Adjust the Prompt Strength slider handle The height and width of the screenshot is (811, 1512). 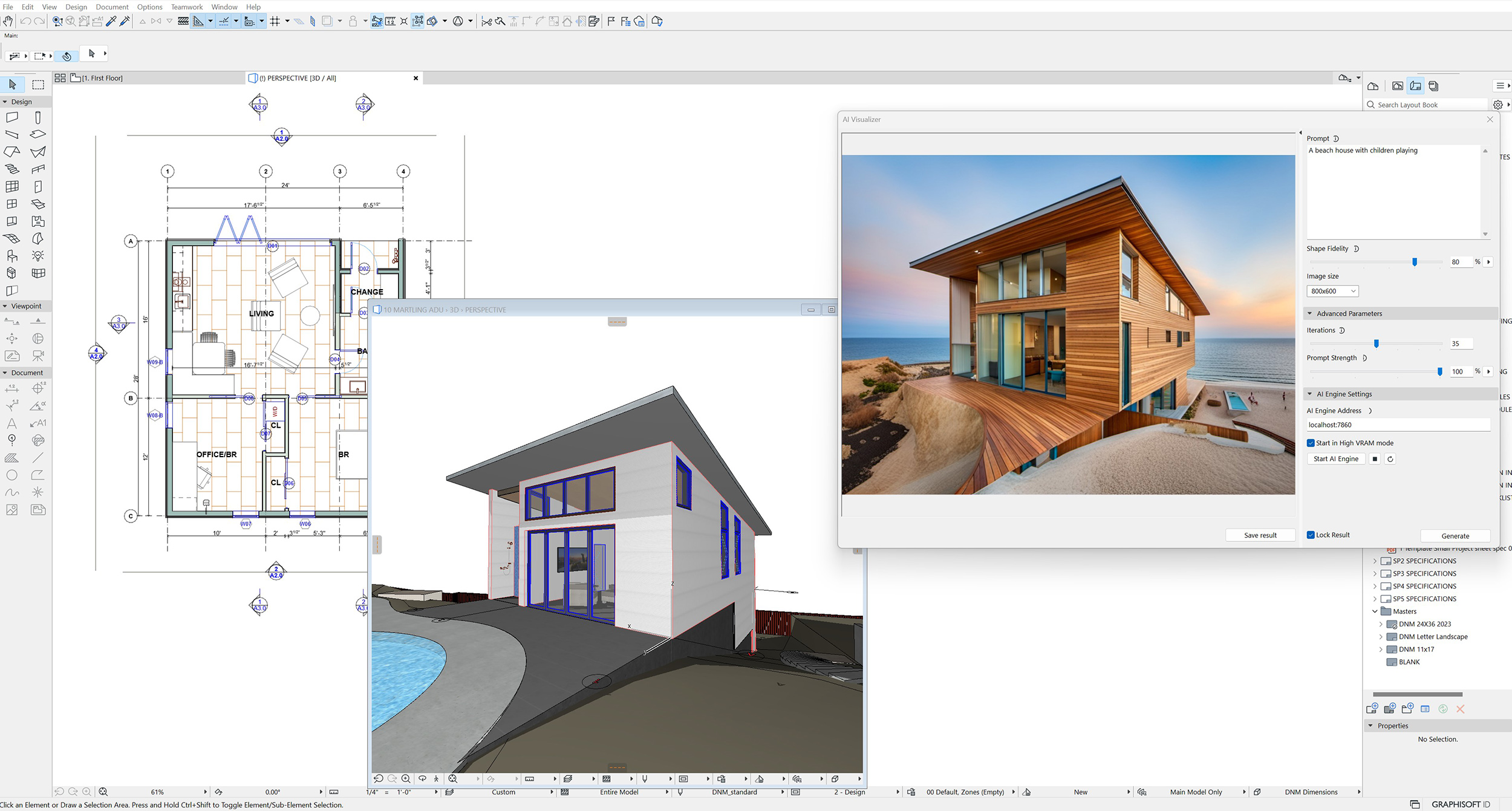[1439, 371]
